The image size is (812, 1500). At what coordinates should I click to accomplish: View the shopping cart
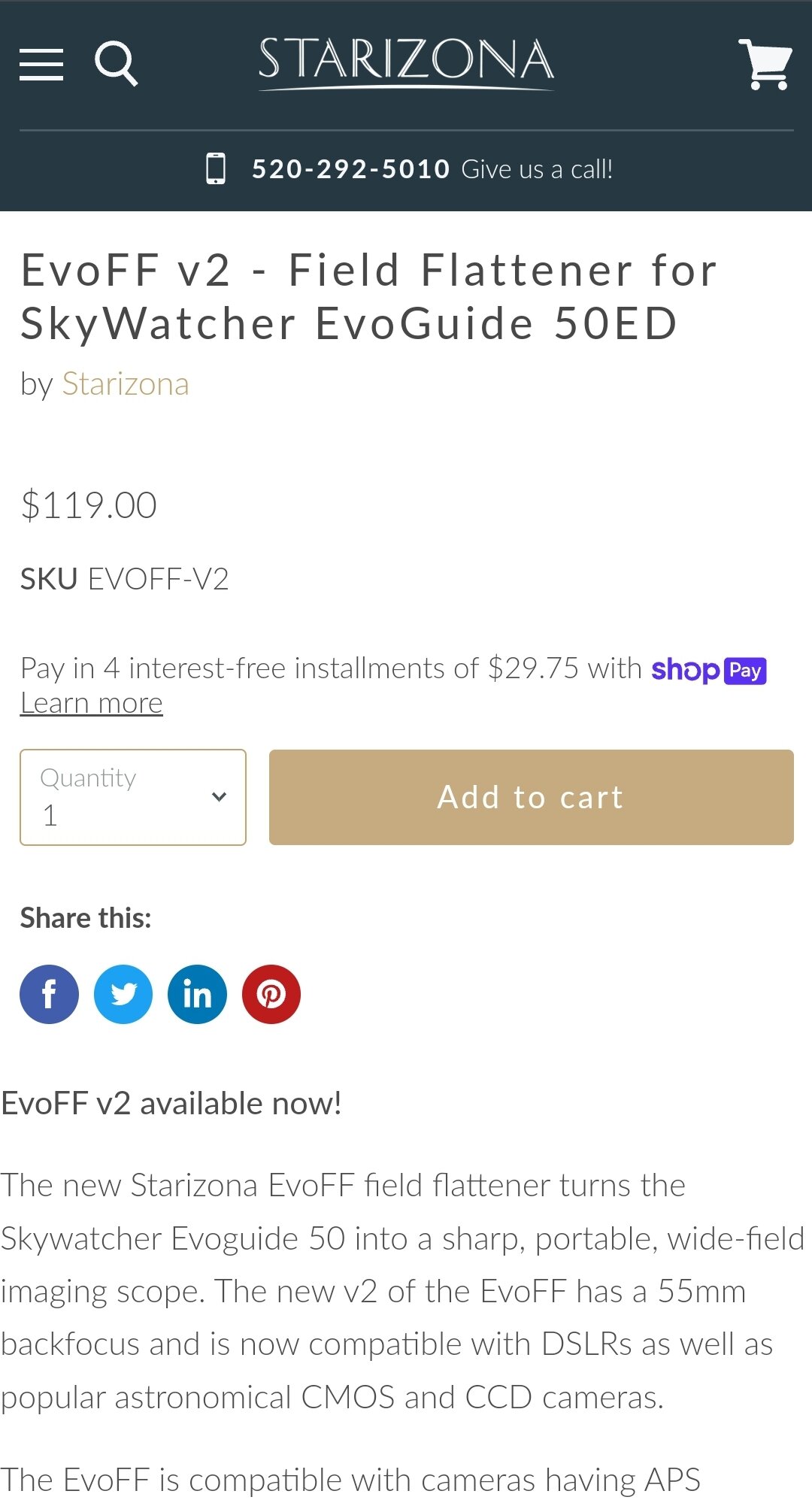[765, 64]
